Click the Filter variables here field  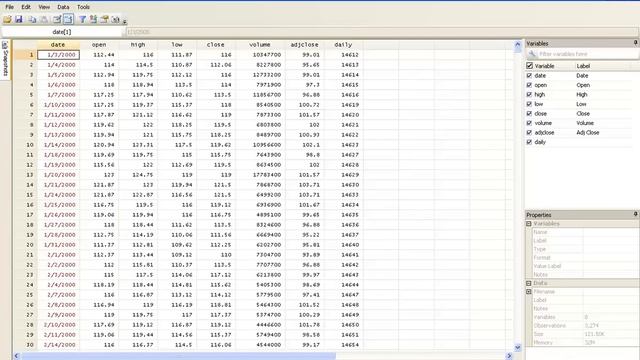click(x=587, y=54)
